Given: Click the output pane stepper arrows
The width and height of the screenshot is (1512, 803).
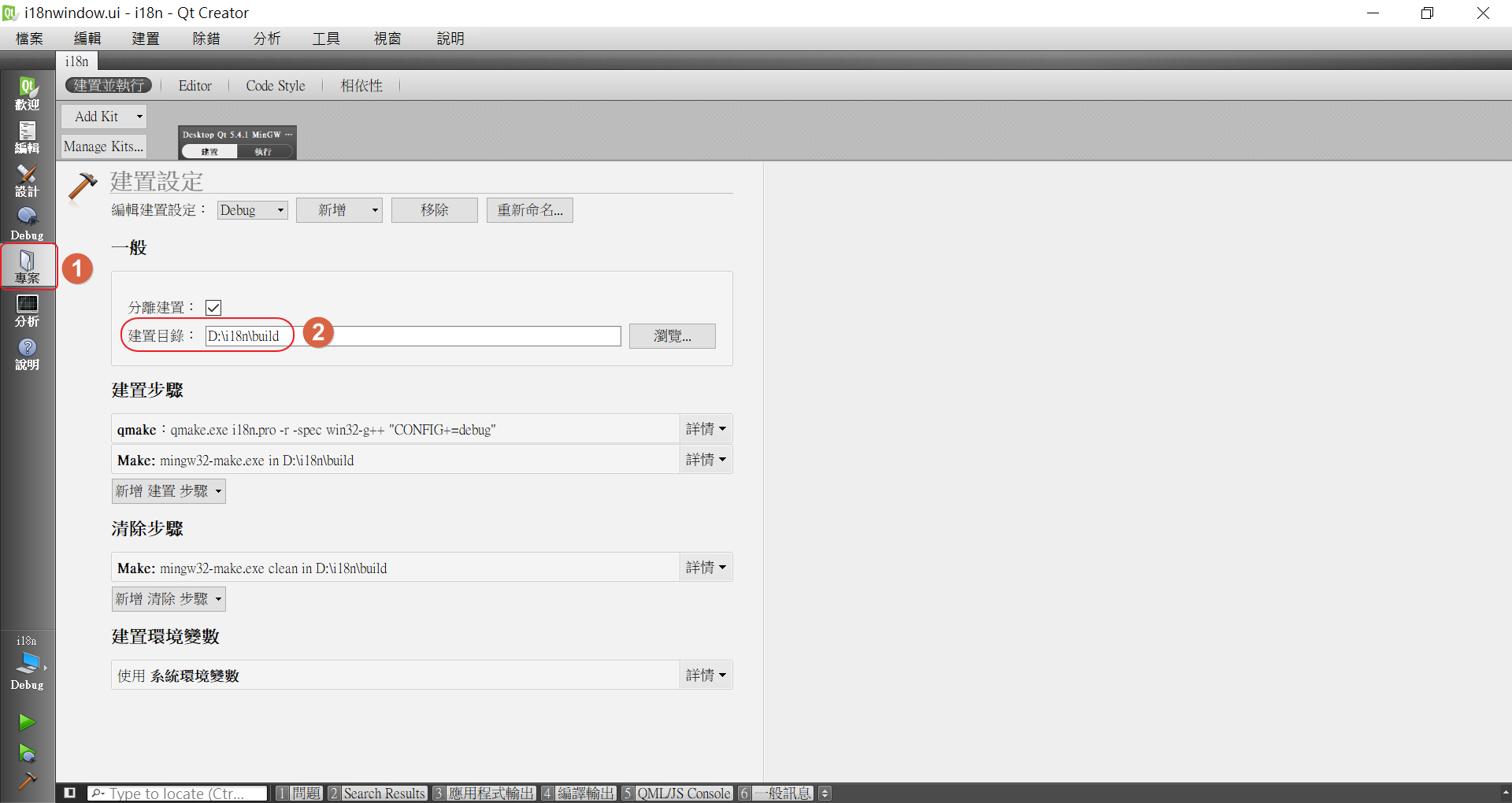Looking at the screenshot, I should (x=825, y=793).
